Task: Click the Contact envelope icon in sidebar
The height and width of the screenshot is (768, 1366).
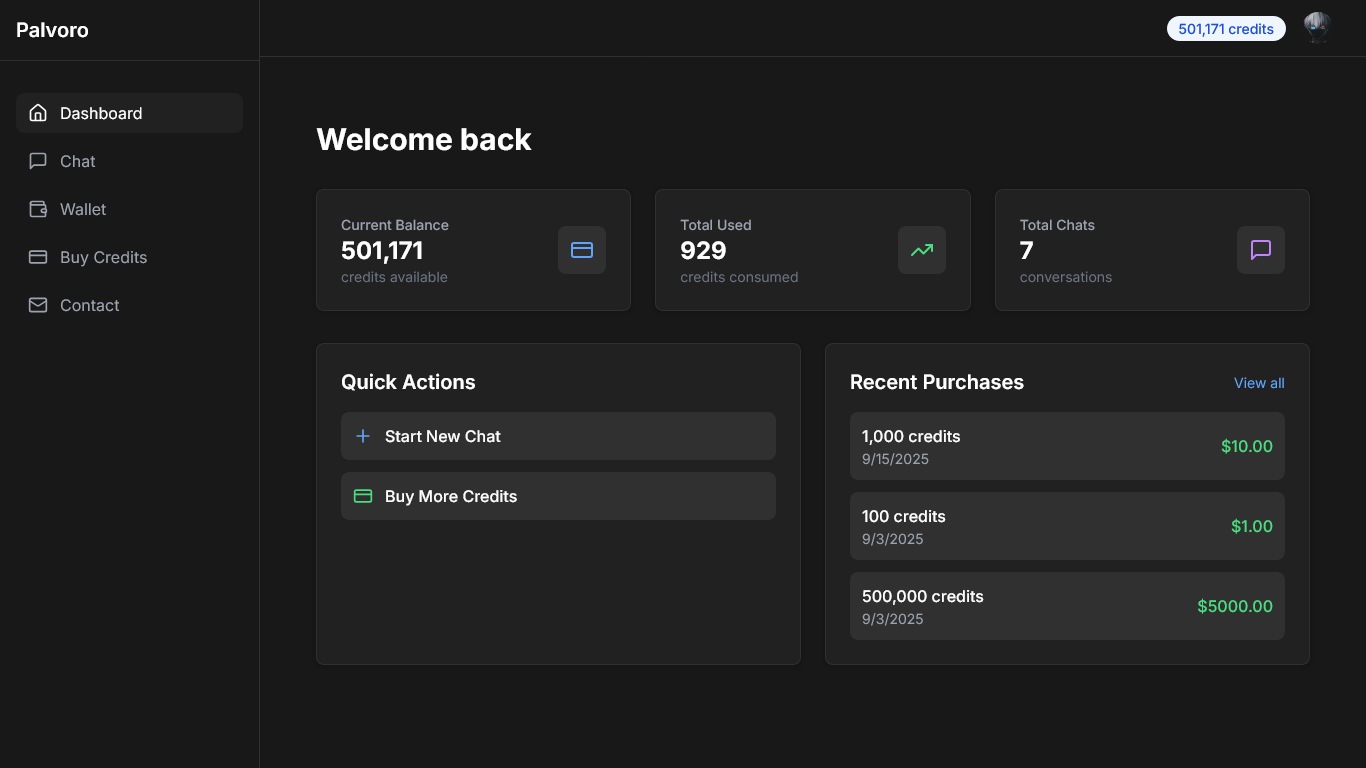Action: [x=38, y=305]
